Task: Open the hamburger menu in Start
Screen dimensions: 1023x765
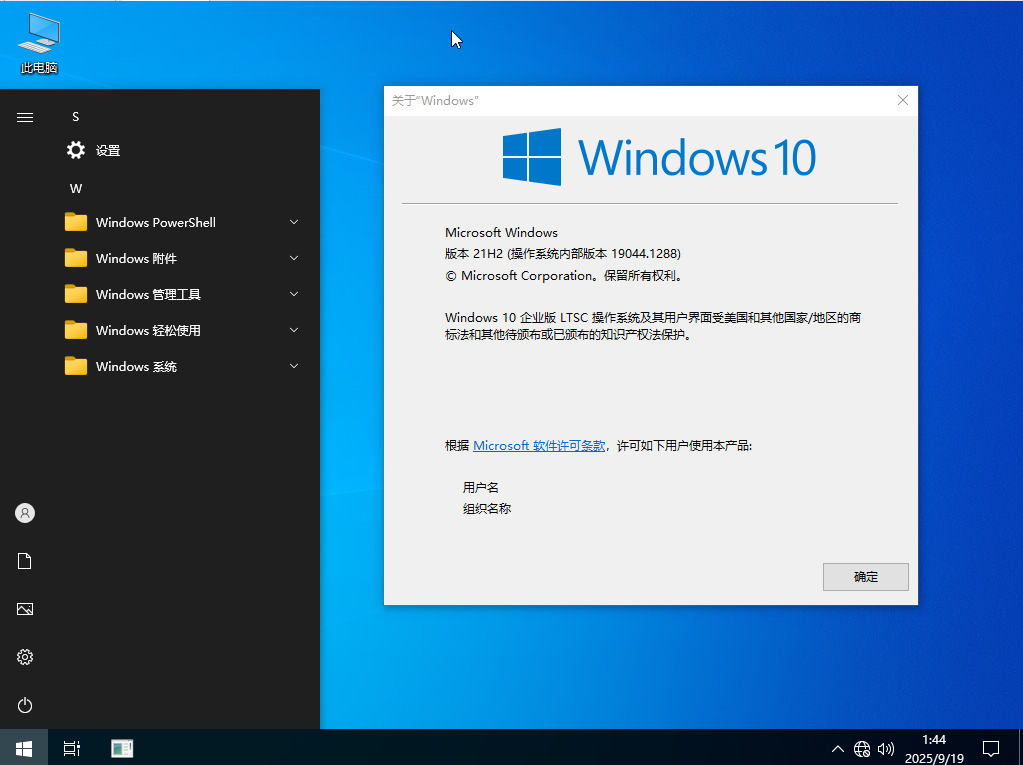Action: pos(25,117)
